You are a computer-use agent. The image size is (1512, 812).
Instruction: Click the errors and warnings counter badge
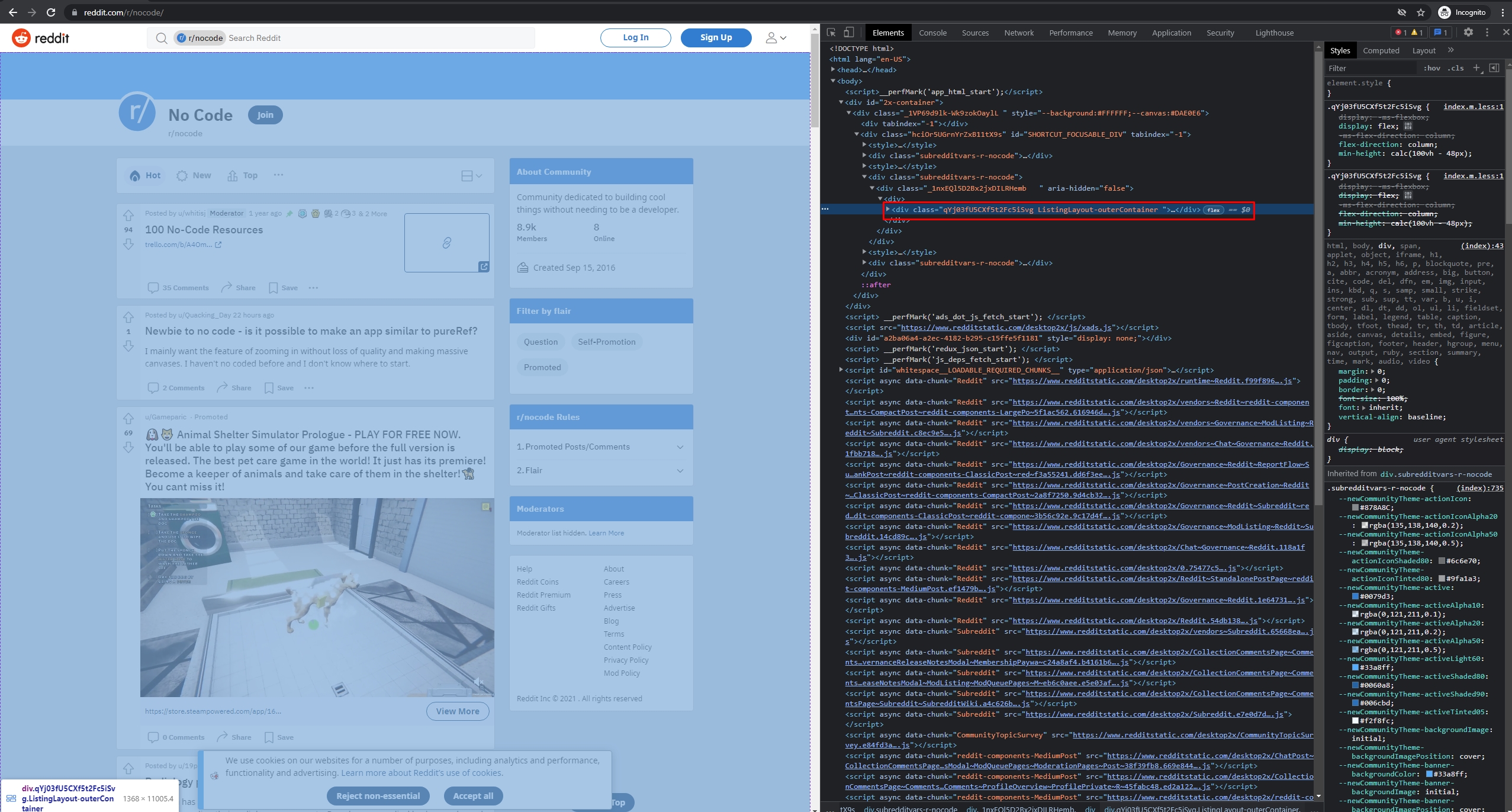pyautogui.click(x=1409, y=33)
